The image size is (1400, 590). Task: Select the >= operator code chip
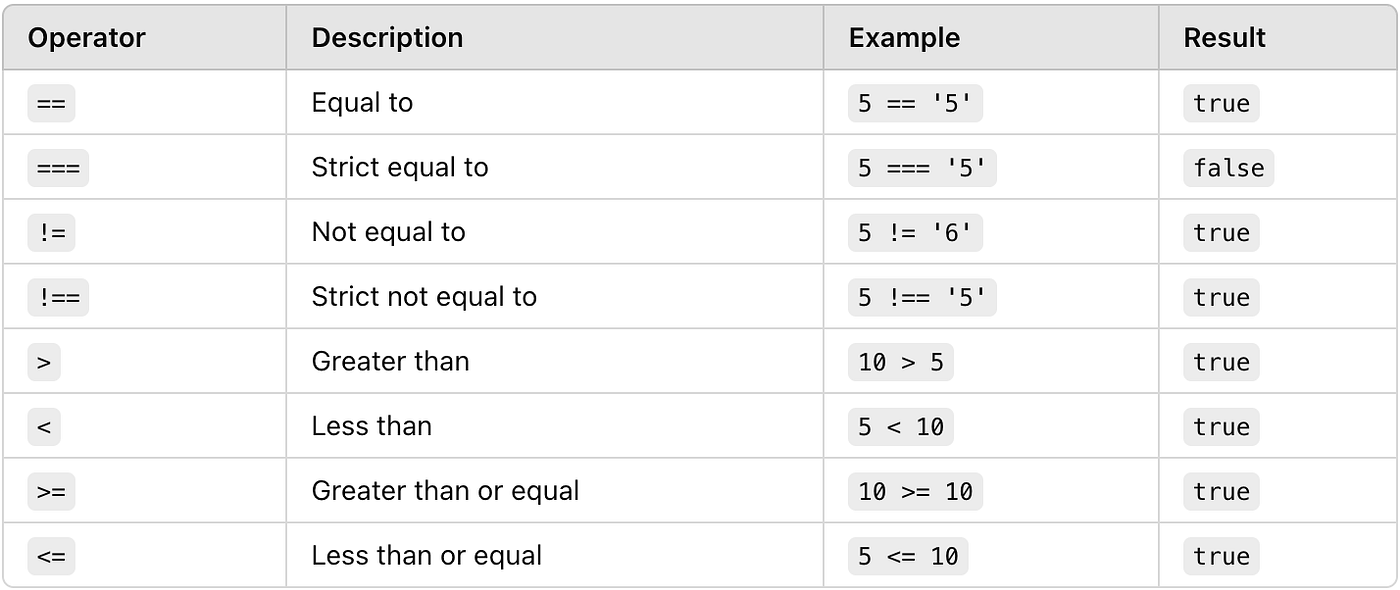[51, 491]
